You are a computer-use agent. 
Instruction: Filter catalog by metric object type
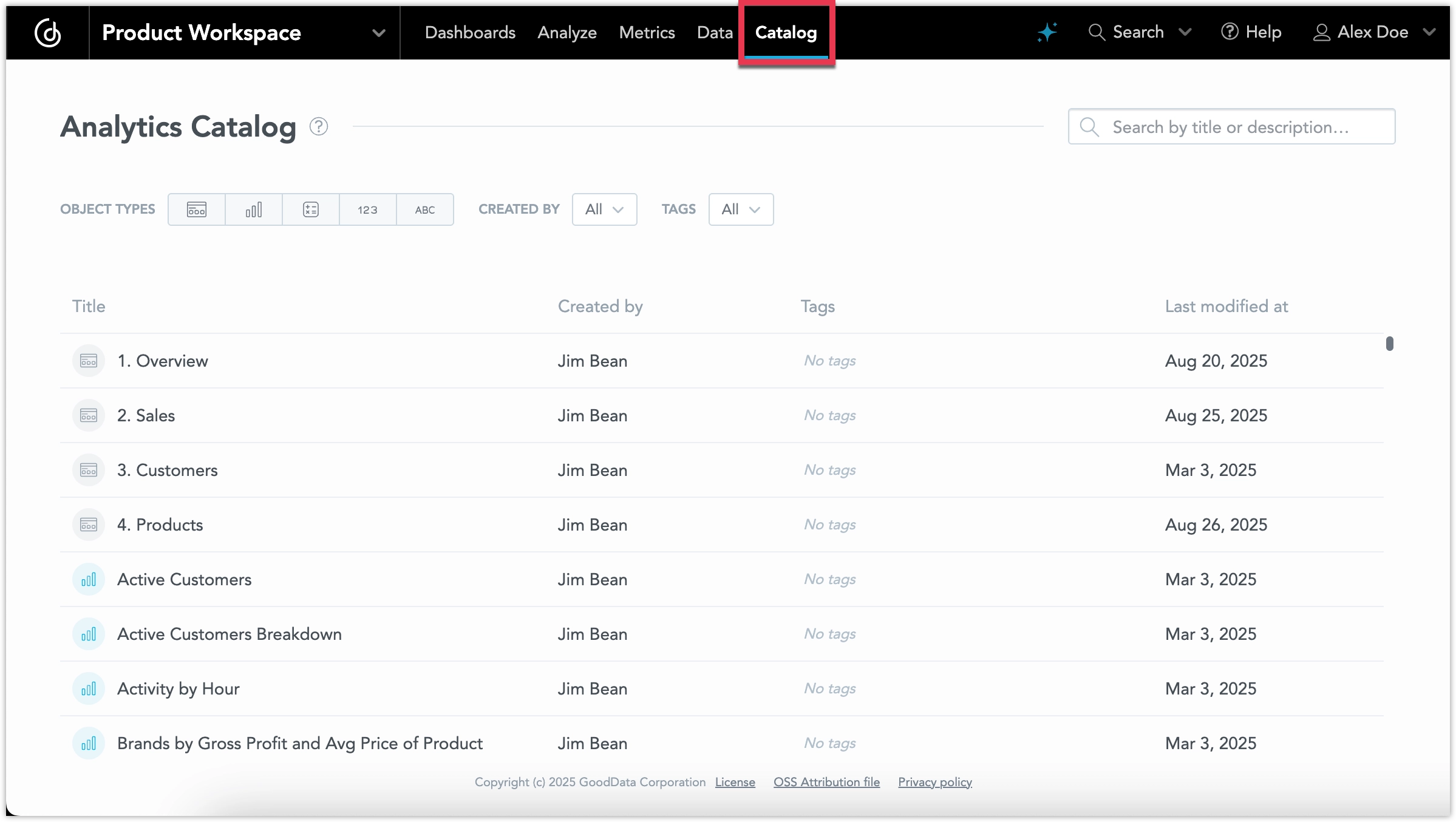310,209
